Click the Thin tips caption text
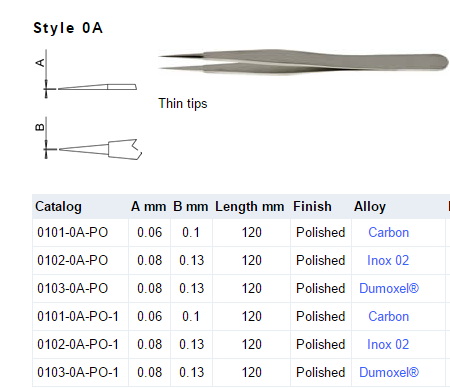The image size is (450, 388). pos(183,104)
